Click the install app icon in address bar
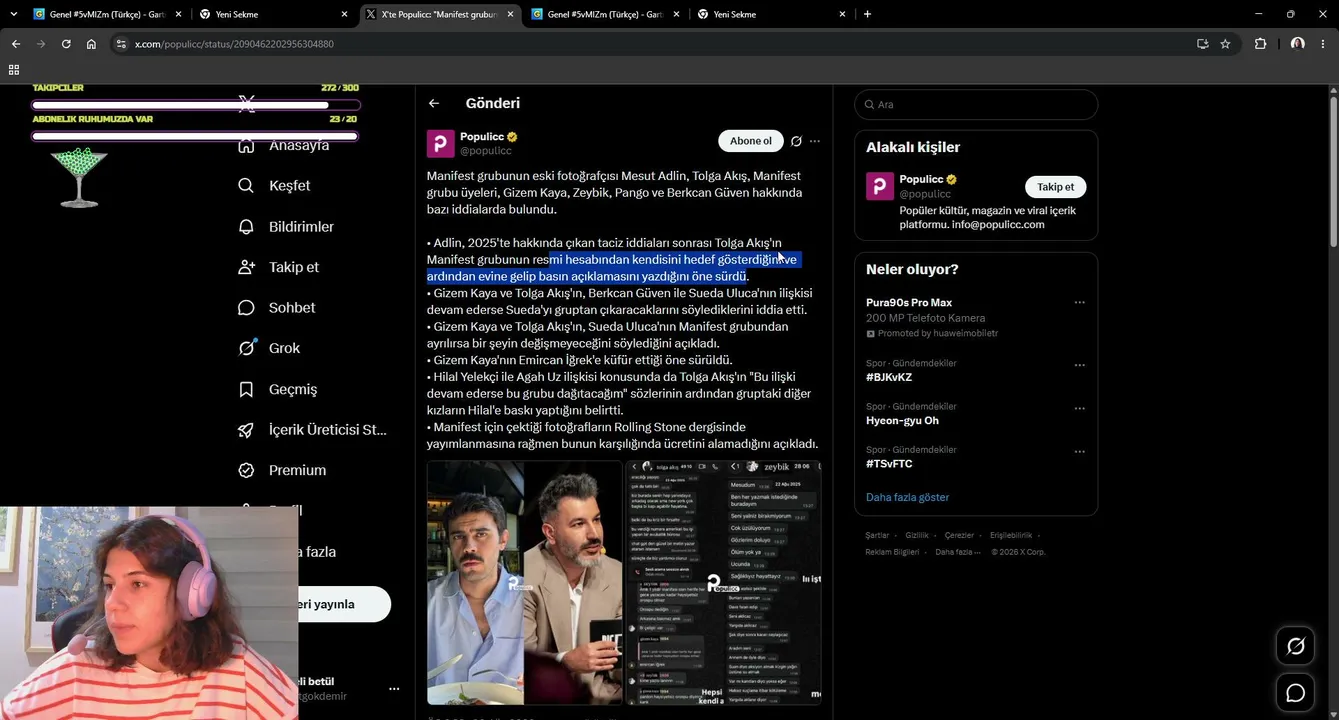This screenshot has width=1339, height=720. coord(1202,44)
